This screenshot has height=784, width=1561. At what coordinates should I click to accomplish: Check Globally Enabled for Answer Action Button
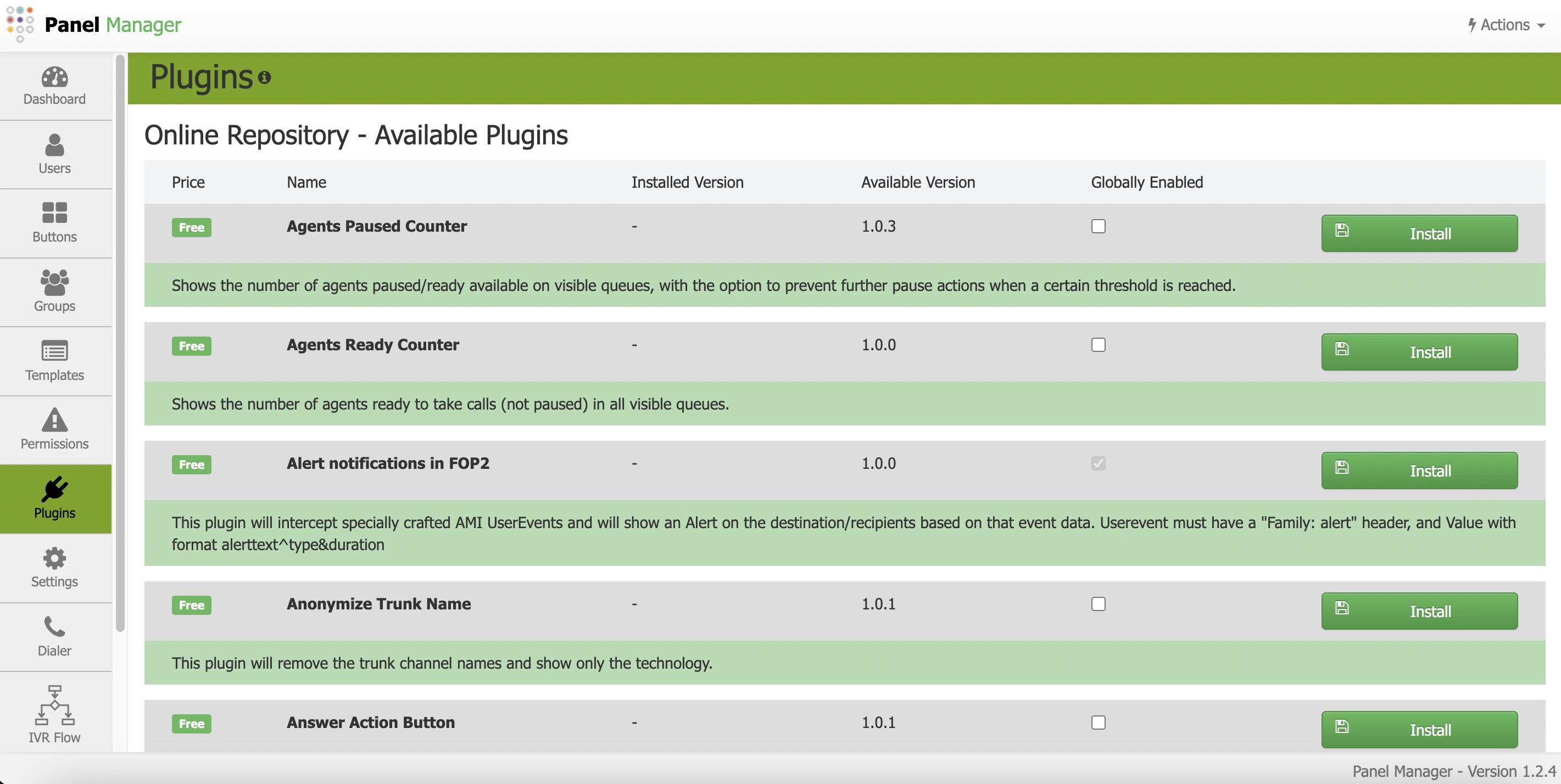tap(1098, 722)
